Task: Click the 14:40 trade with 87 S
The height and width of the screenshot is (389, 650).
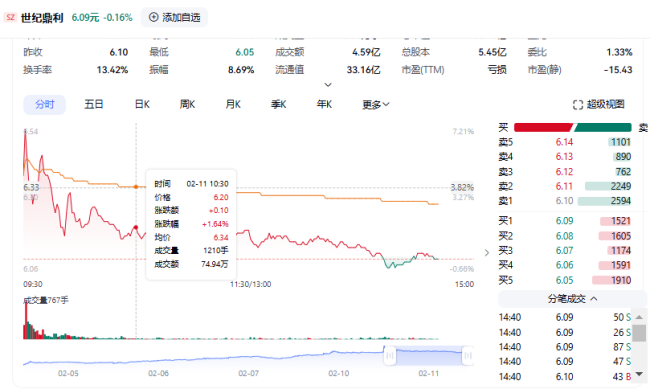Action: pos(565,347)
